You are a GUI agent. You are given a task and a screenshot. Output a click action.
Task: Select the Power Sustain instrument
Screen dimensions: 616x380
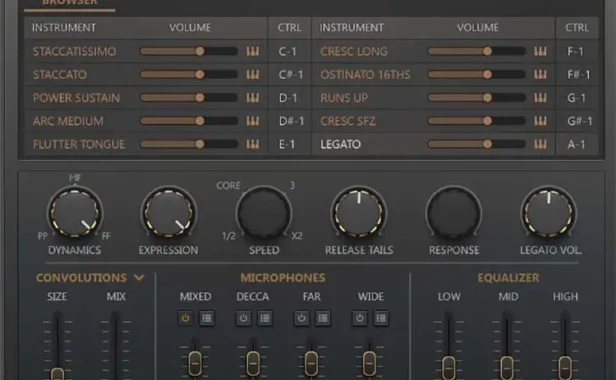(76, 98)
